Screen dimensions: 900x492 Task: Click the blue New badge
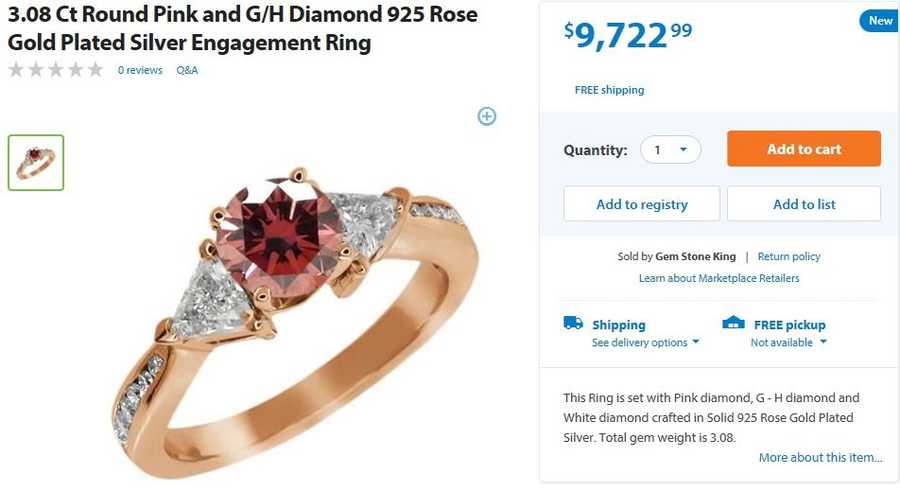pos(879,21)
